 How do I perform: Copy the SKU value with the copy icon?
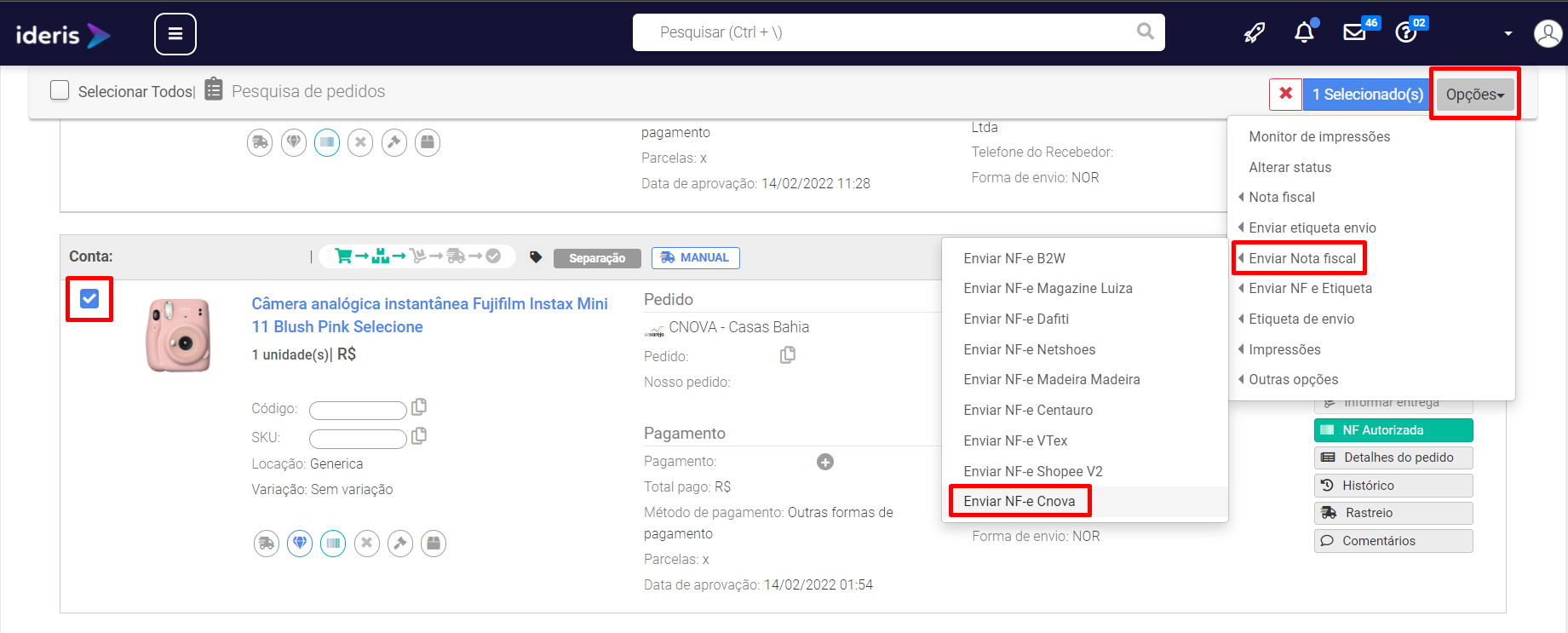(x=419, y=435)
